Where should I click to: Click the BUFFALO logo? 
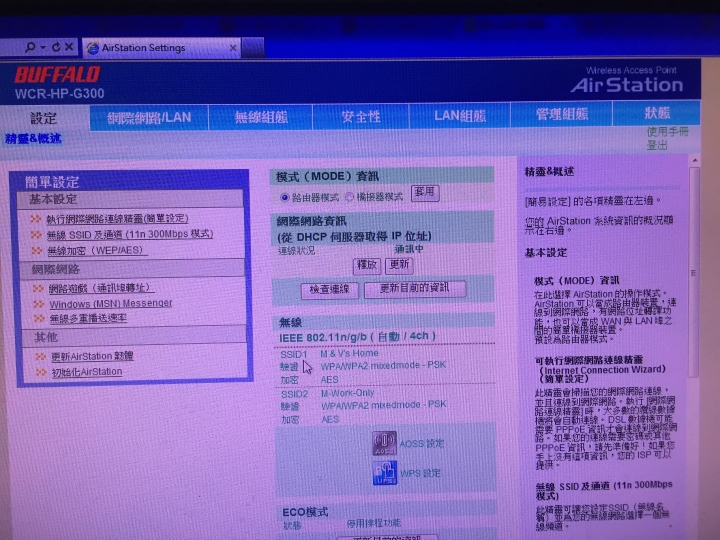coord(57,74)
